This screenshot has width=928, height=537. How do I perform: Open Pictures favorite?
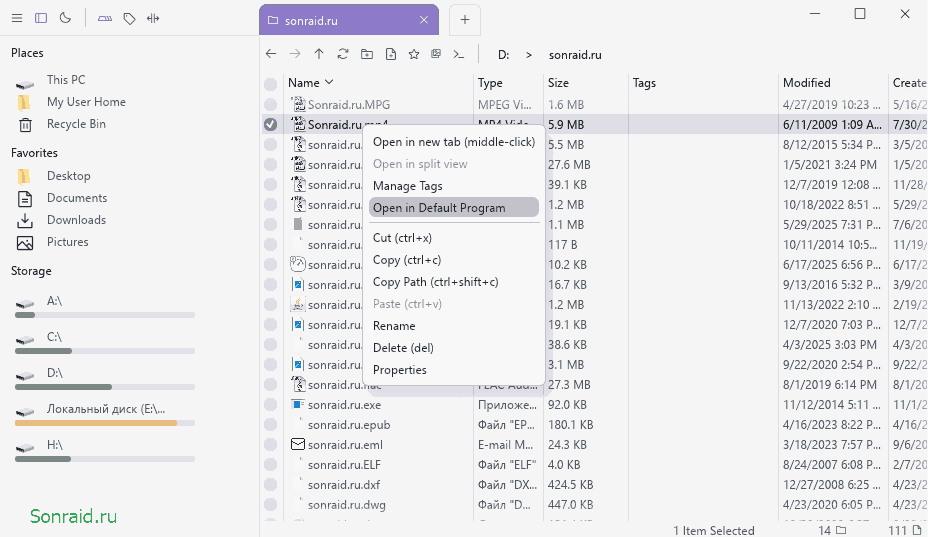[67, 242]
